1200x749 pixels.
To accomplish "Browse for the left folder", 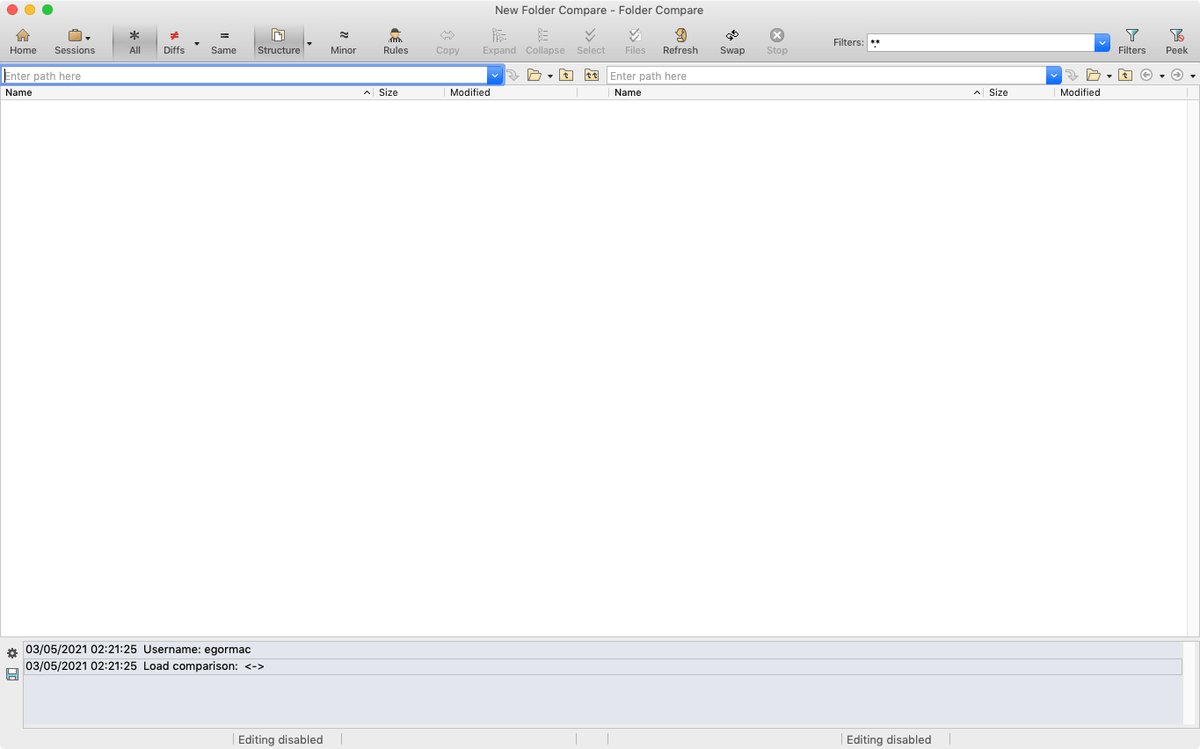I will point(534,76).
